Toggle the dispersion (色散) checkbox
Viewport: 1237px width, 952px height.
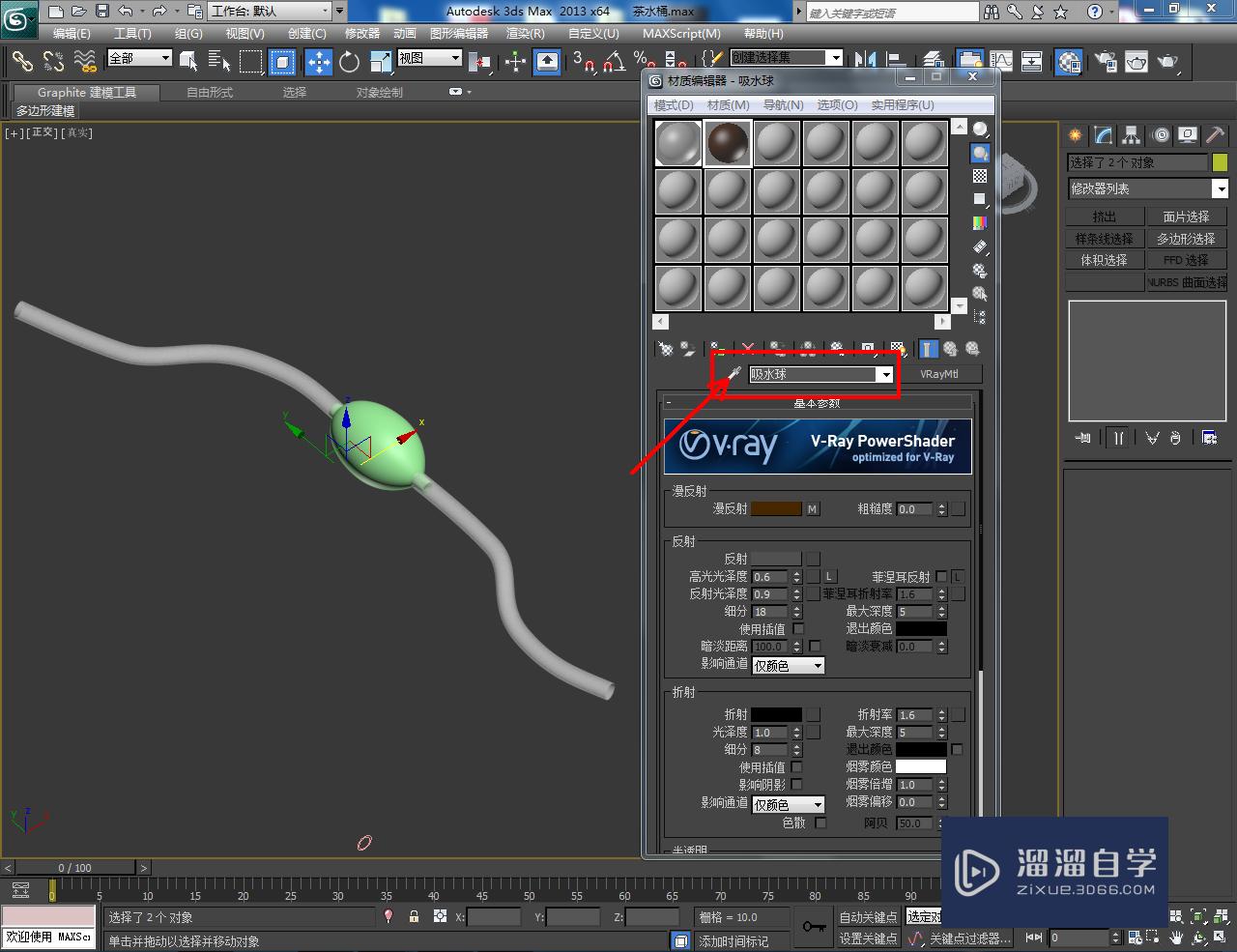tap(820, 822)
